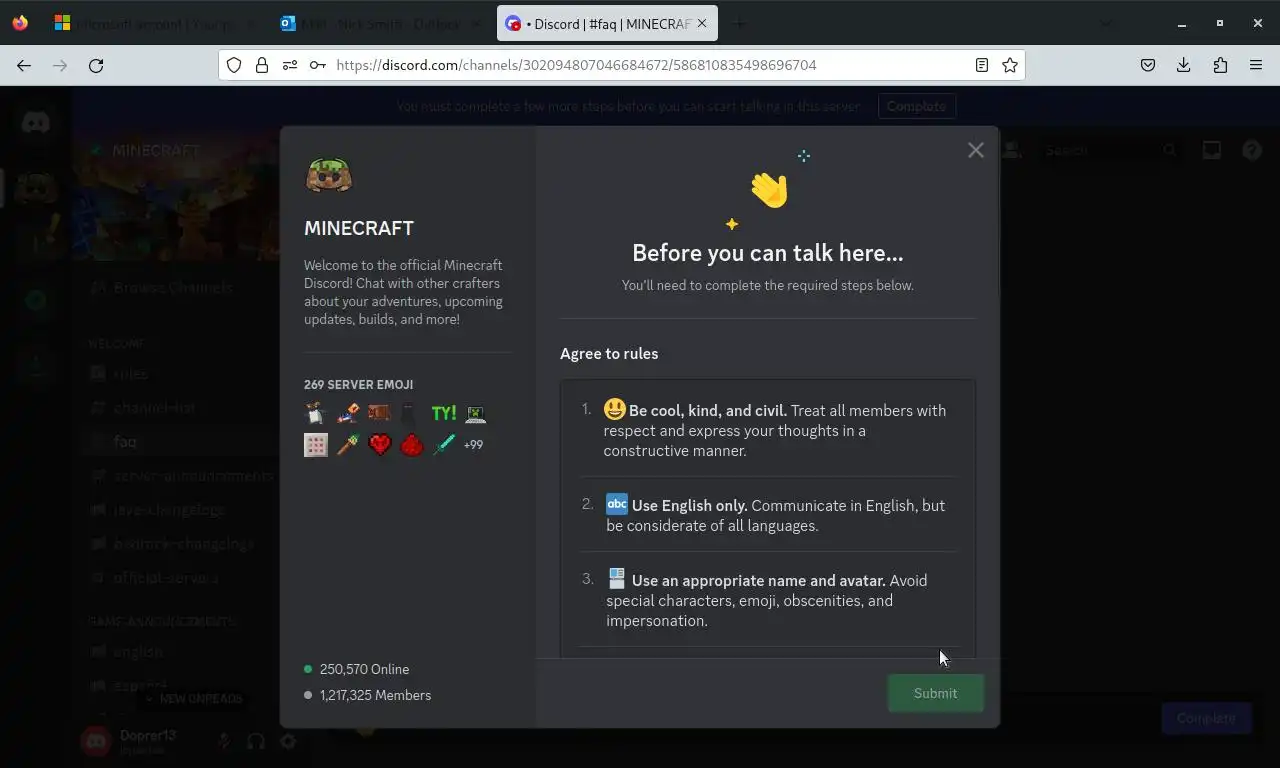Click the dimmed help question mark icon
This screenshot has width=1280, height=768.
pos(1252,150)
